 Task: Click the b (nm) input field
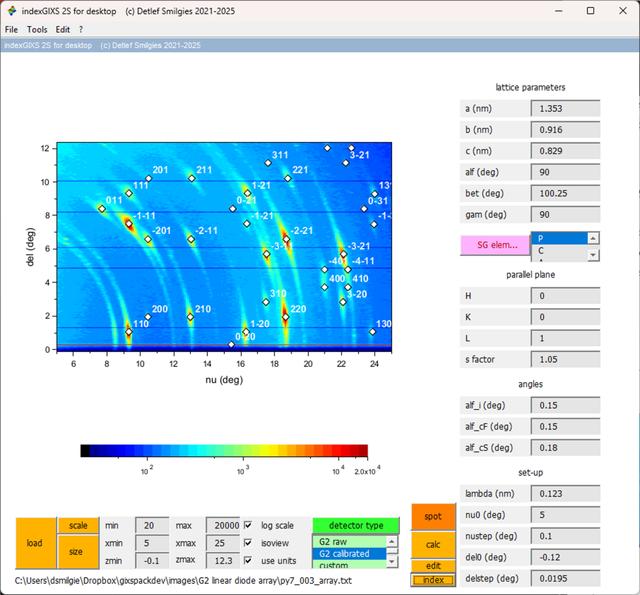click(565, 130)
